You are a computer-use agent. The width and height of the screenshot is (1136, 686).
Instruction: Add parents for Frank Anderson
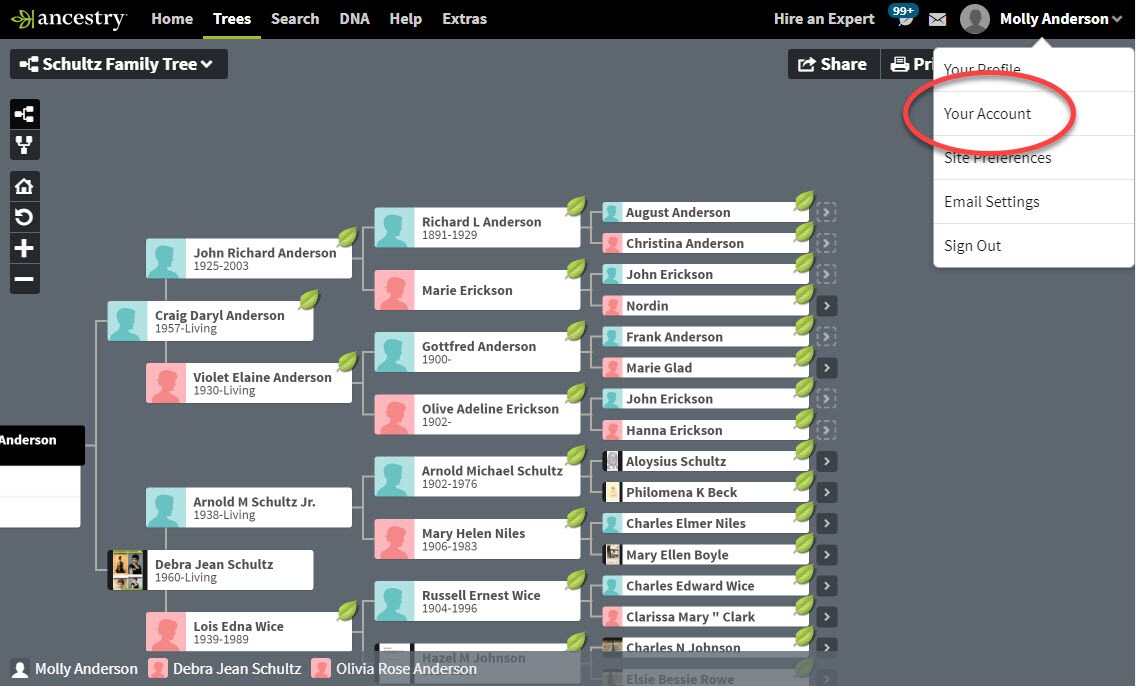[826, 337]
